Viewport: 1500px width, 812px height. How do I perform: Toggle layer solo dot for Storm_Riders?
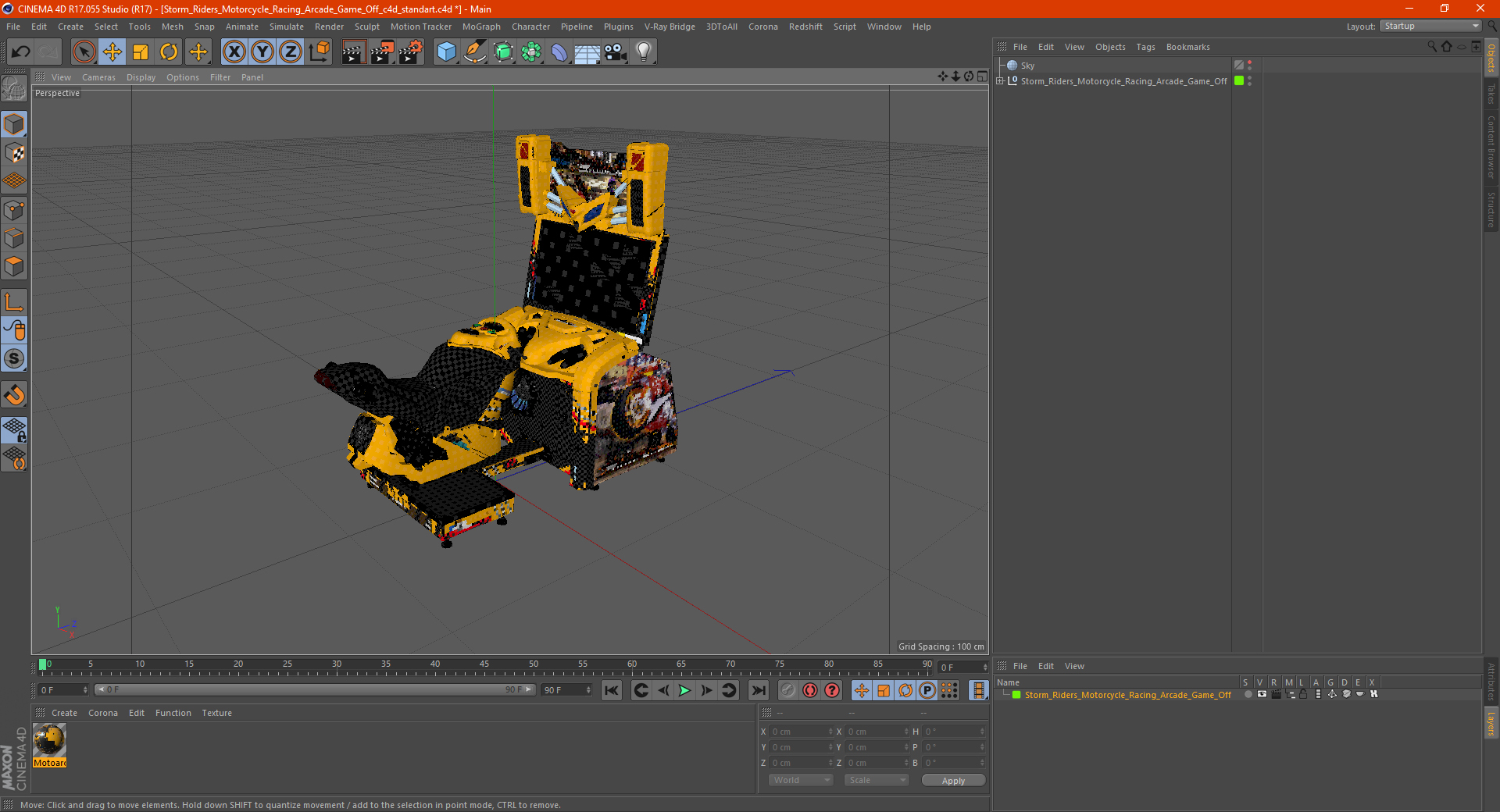1248,694
